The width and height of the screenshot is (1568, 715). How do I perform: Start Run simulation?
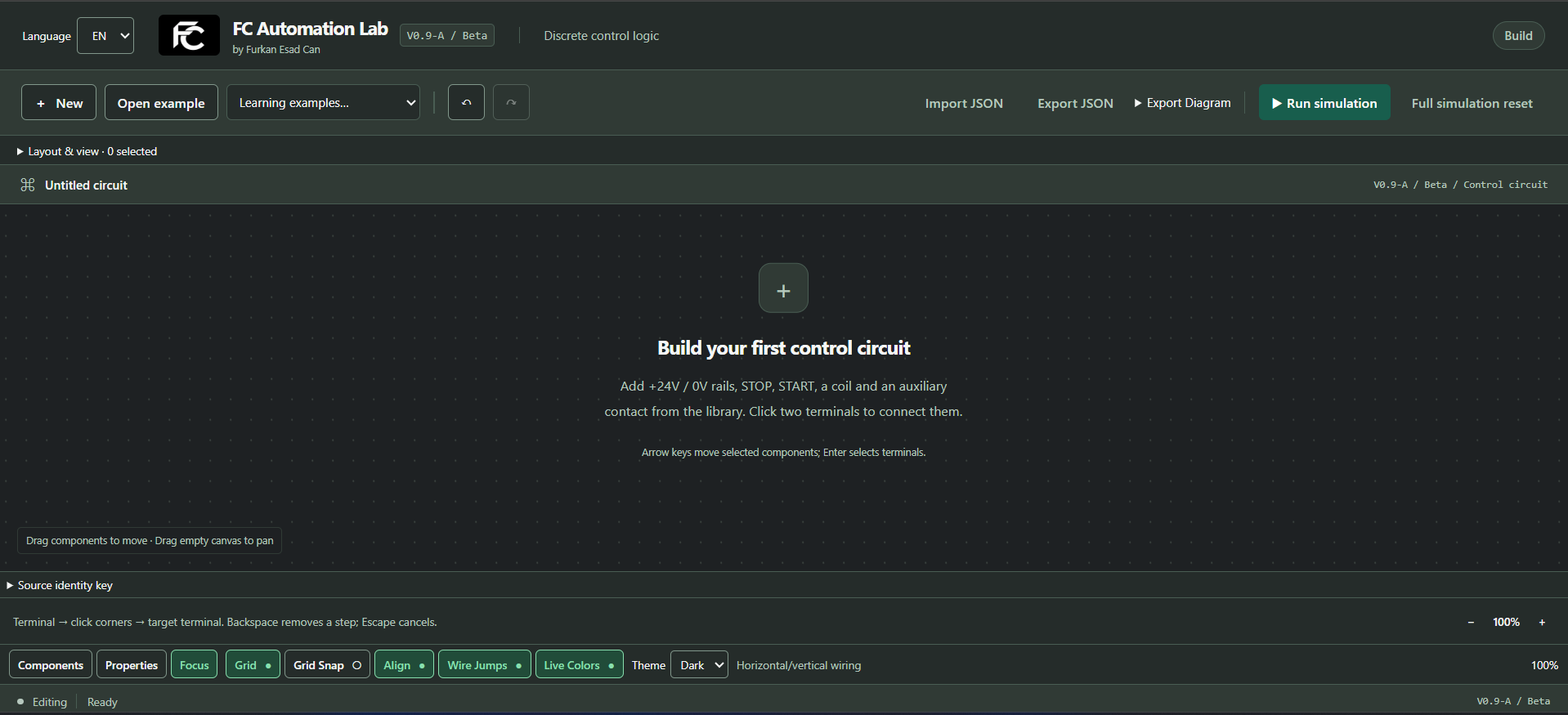(x=1324, y=103)
